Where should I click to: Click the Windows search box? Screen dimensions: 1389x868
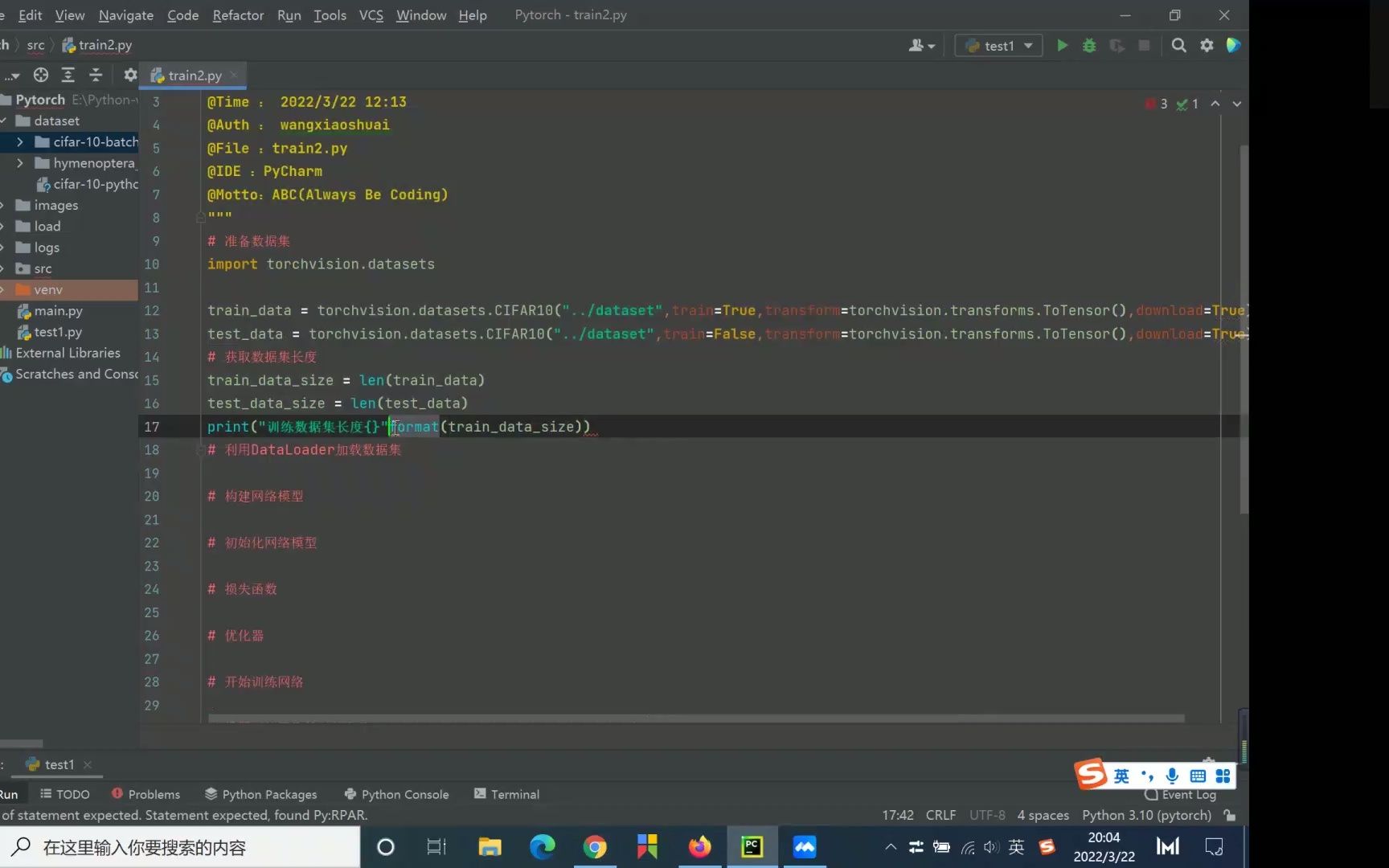[x=180, y=847]
